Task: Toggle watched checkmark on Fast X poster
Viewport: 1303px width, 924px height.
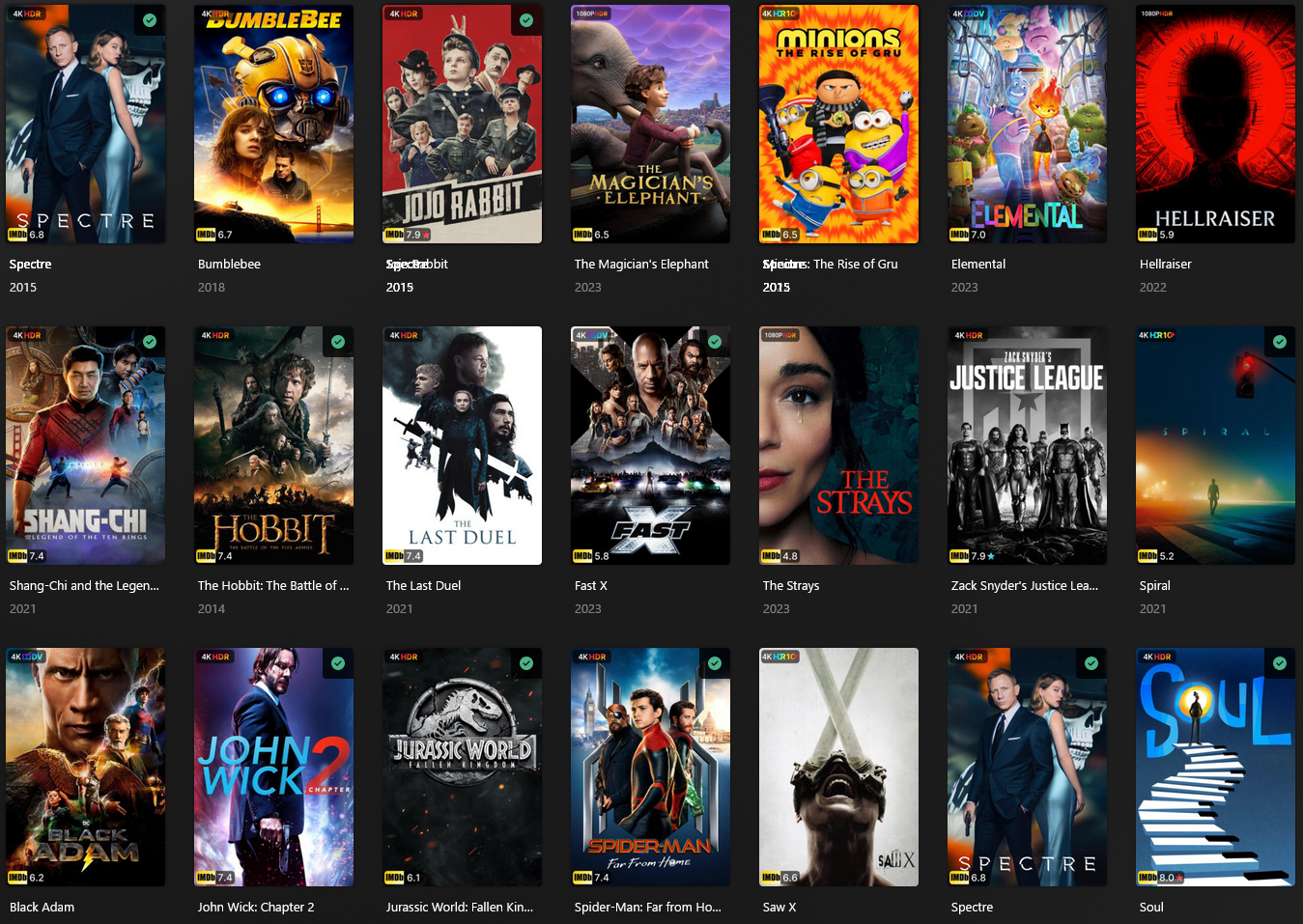Action: point(715,342)
